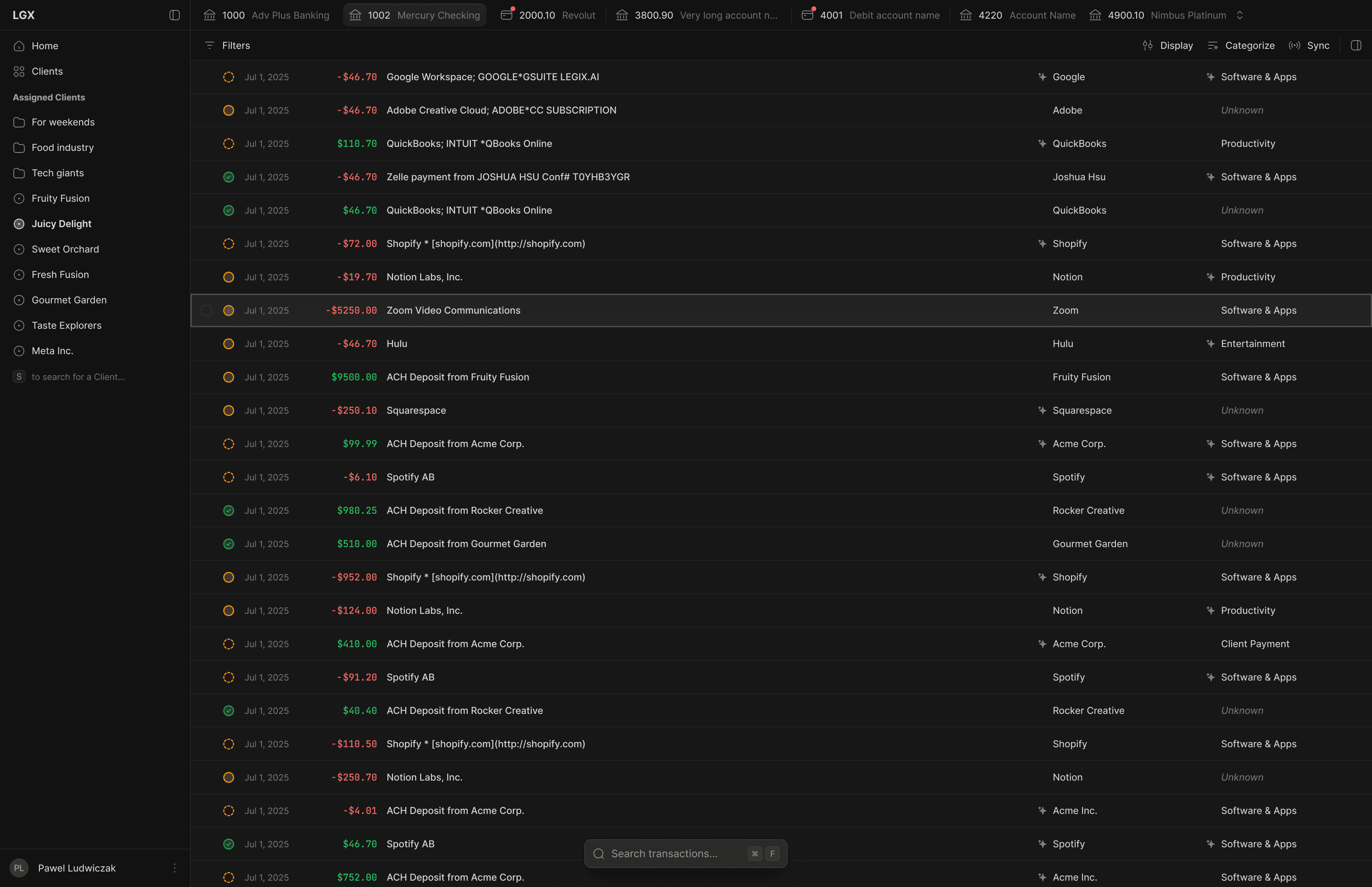
Task: Expand the Tech giants folder
Action: [58, 173]
